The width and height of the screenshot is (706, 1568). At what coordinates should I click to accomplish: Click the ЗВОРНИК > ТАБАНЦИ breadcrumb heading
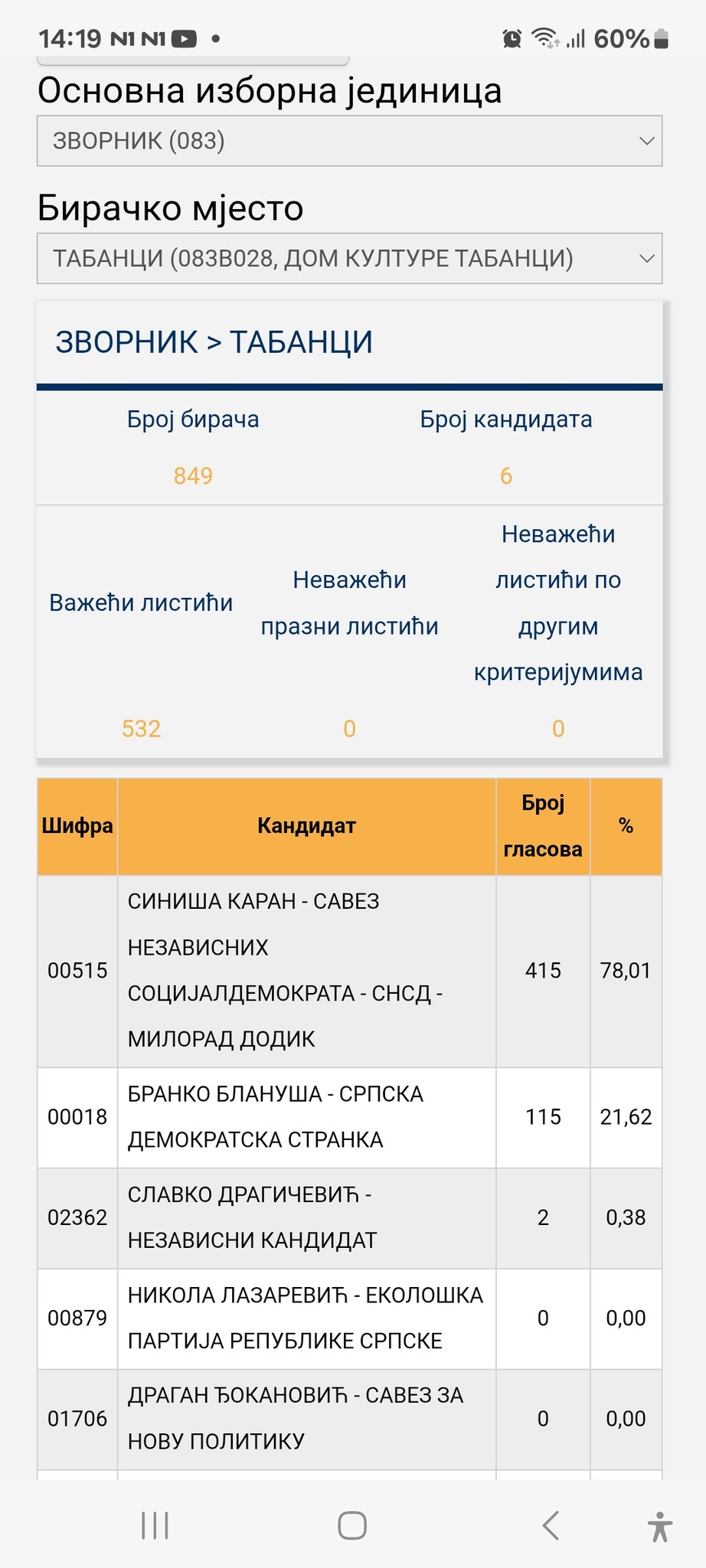coord(214,342)
